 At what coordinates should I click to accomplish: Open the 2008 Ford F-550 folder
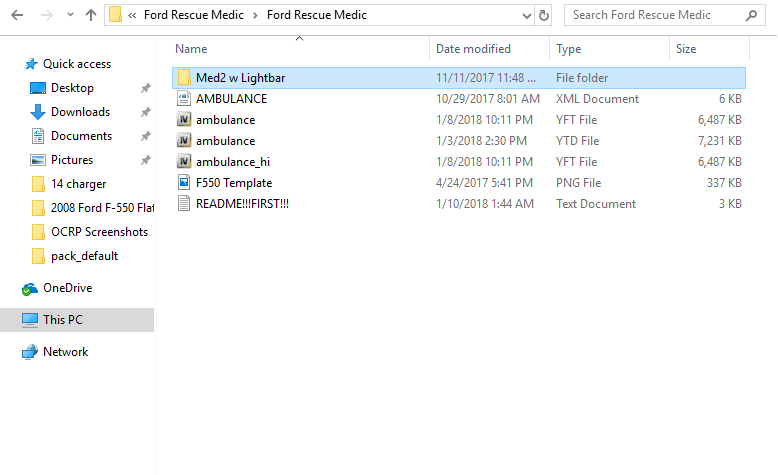102,207
